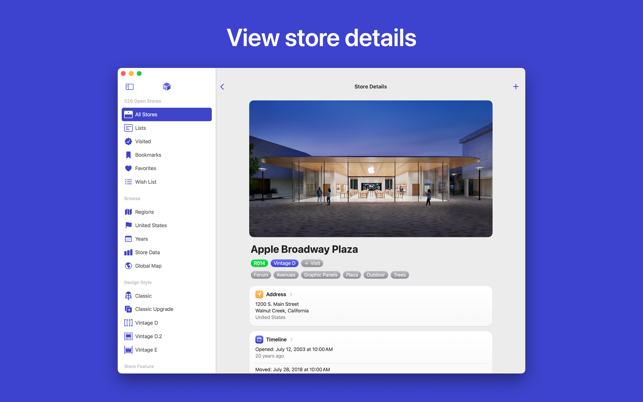Expand Timeline details chevron
Image resolution: width=643 pixels, height=402 pixels.
click(x=292, y=339)
